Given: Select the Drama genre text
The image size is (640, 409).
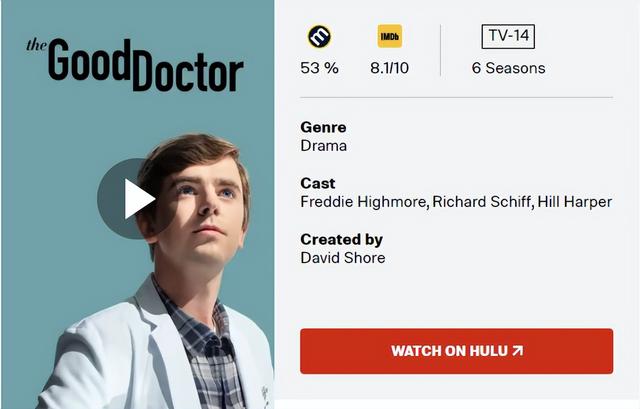Looking at the screenshot, I should (324, 146).
